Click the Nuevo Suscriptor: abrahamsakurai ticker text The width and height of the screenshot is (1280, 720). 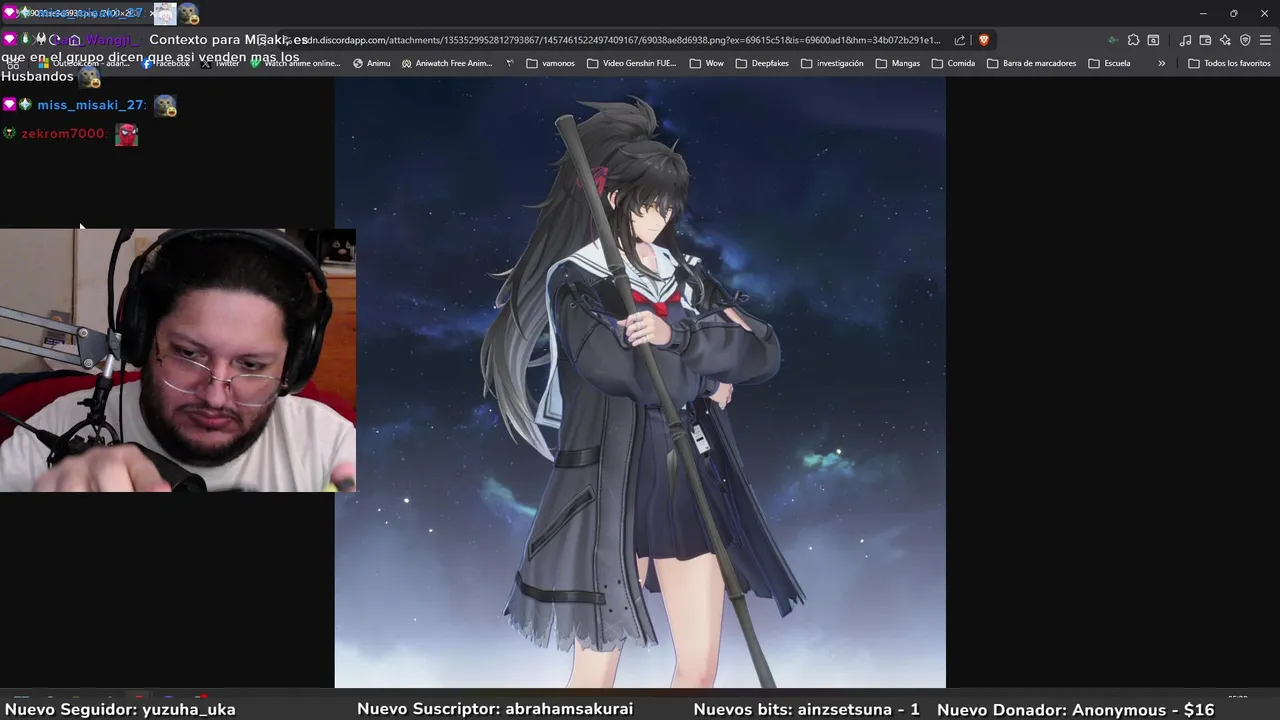(495, 709)
